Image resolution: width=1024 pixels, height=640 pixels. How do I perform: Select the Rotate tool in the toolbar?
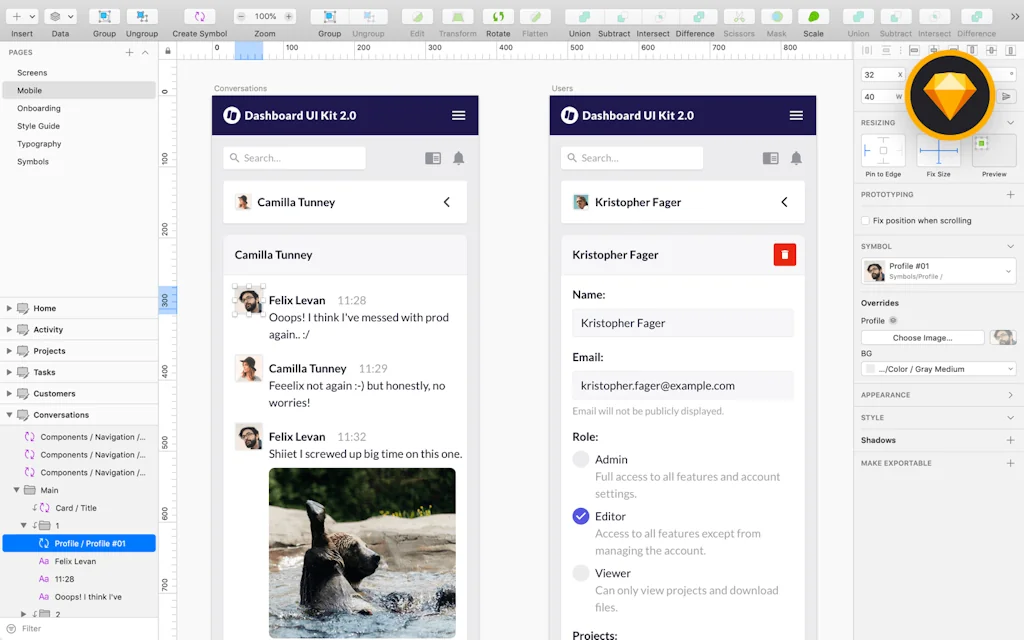[x=498, y=16]
